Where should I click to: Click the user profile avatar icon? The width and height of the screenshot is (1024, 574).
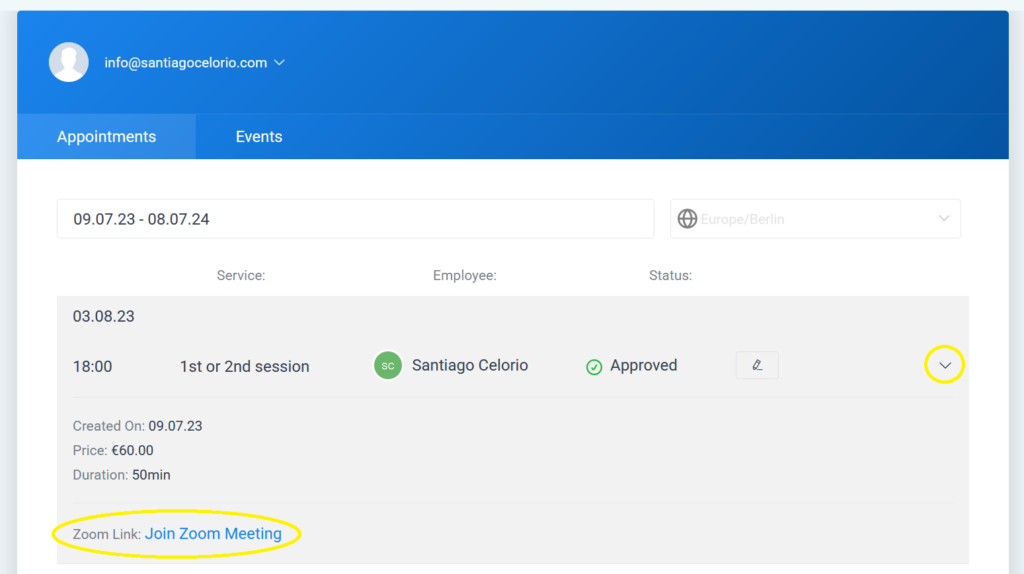[x=69, y=62]
